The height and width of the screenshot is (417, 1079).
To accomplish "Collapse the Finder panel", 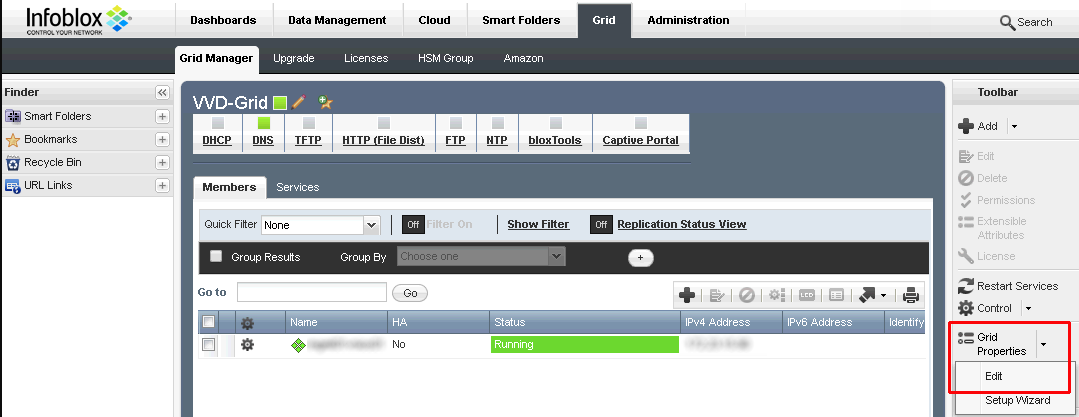I will click(x=162, y=92).
